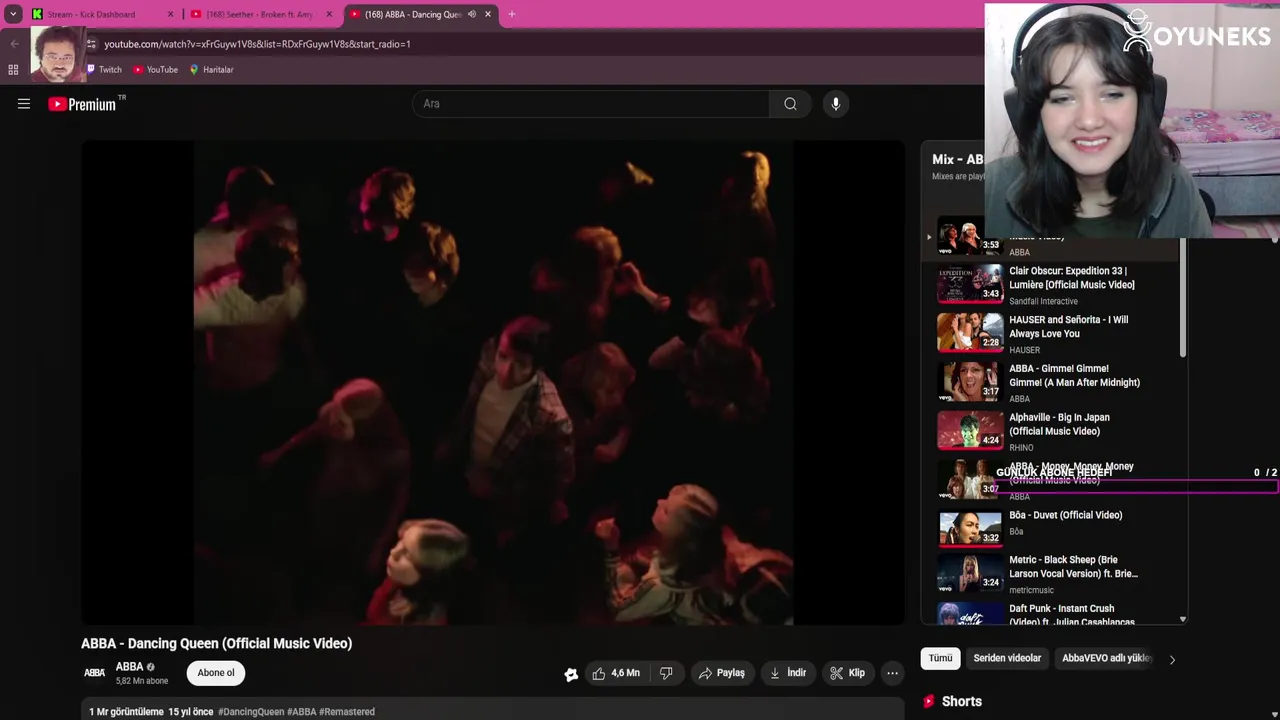Image resolution: width=1280 pixels, height=720 pixels.
Task: Open the #Remastered hashtag link
Action: pyautogui.click(x=347, y=712)
